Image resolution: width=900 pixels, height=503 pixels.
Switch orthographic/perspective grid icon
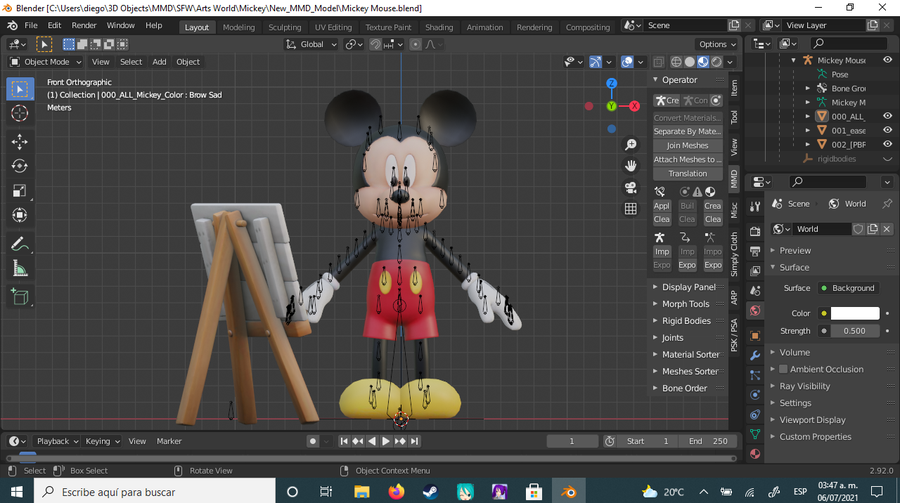pyautogui.click(x=631, y=209)
